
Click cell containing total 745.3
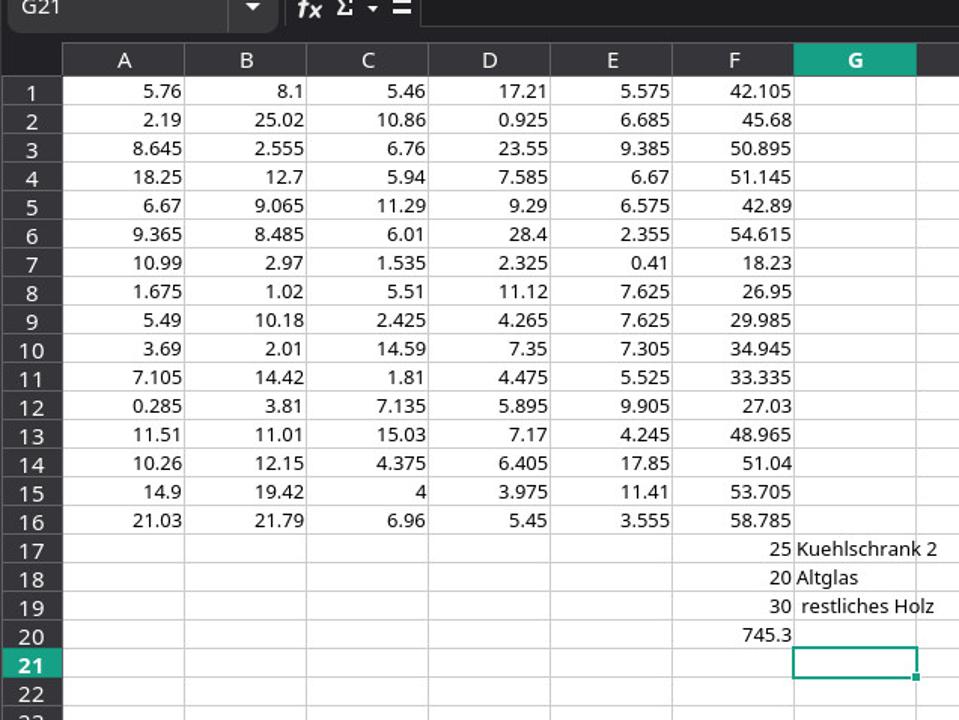pos(734,635)
